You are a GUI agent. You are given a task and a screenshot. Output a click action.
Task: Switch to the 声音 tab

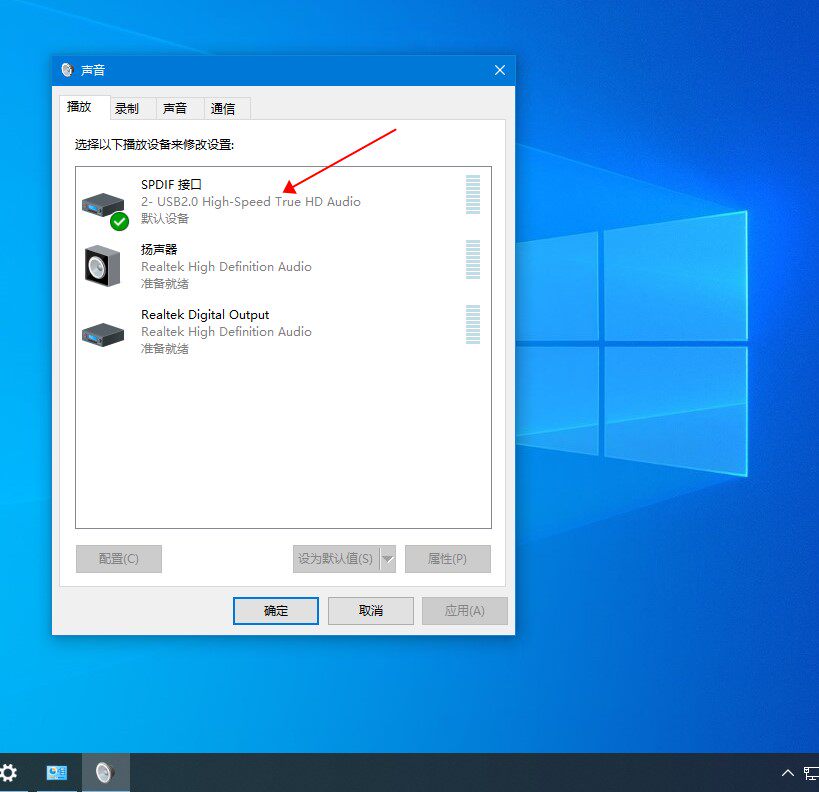tap(180, 109)
